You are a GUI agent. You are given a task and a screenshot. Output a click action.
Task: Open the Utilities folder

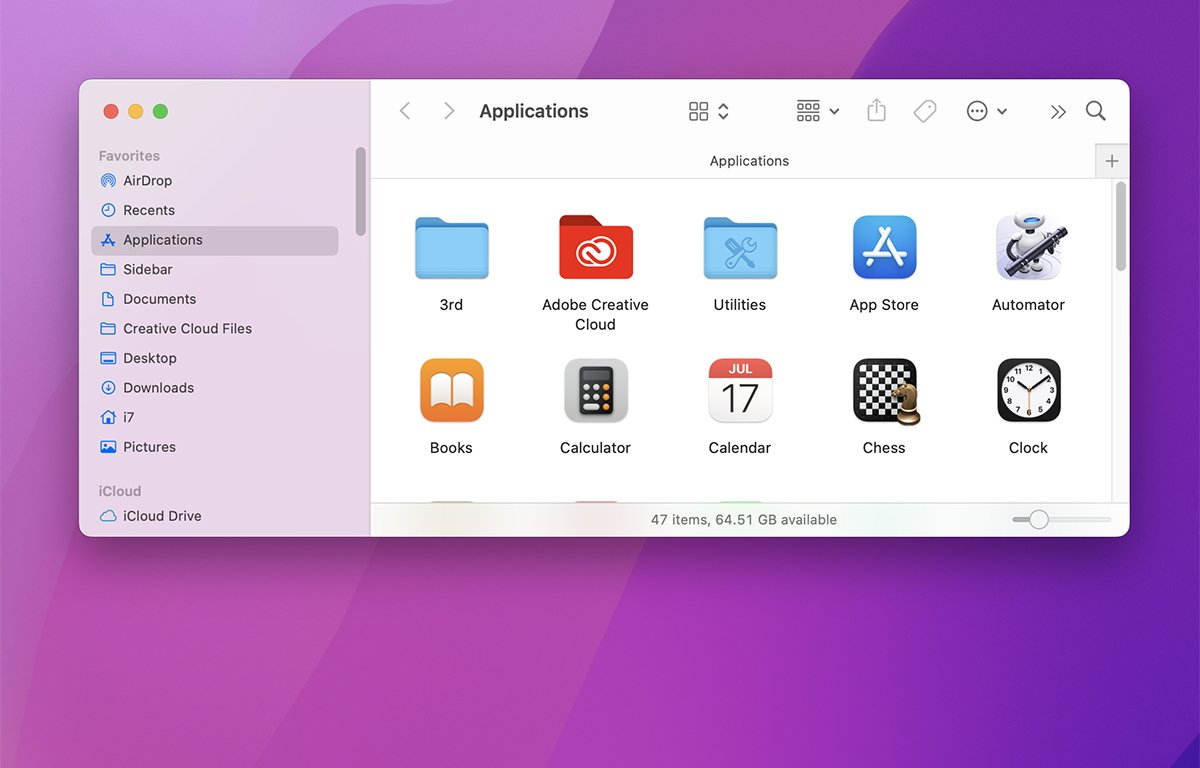[739, 247]
